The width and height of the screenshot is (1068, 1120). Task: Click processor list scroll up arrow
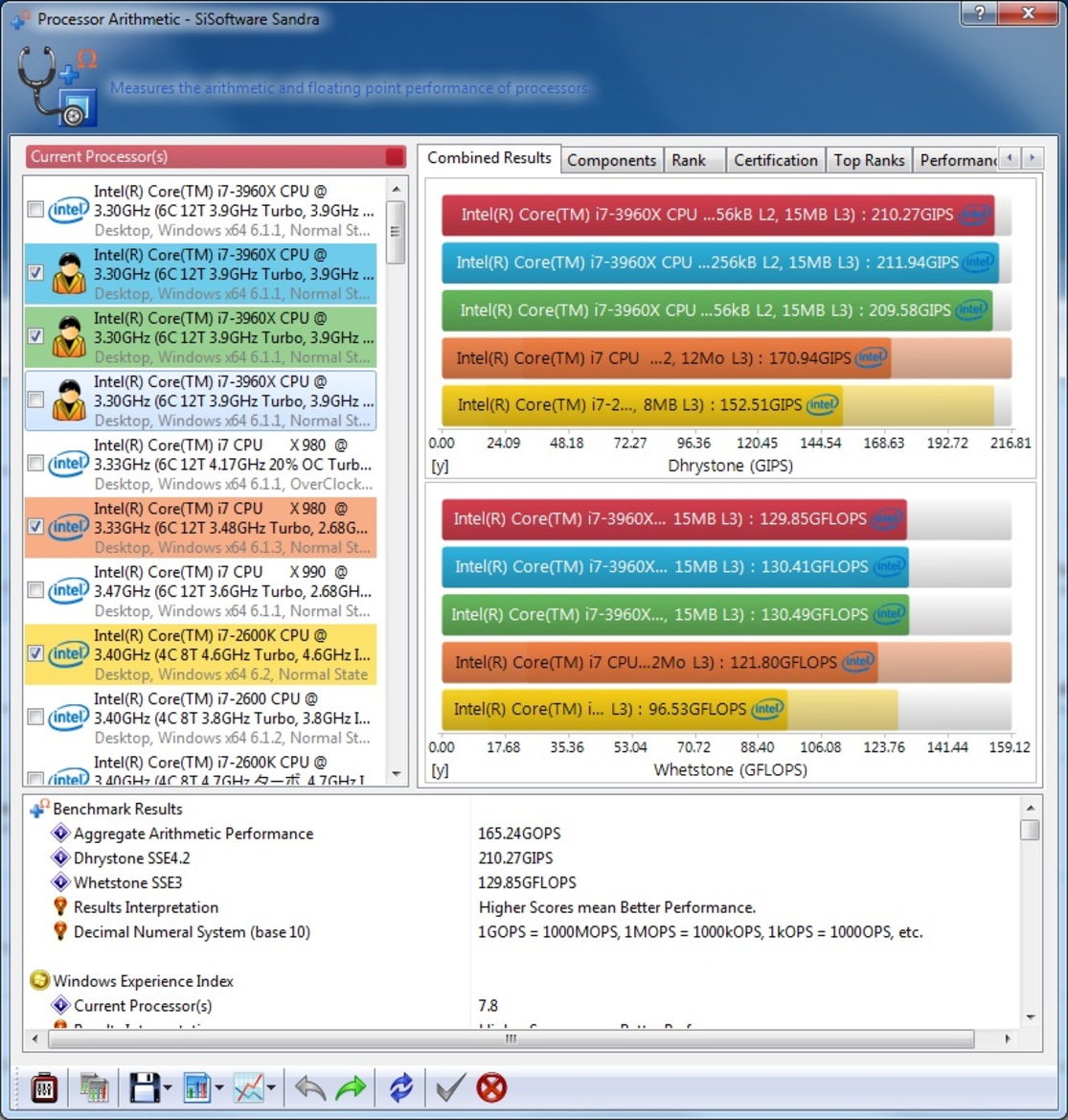(397, 190)
